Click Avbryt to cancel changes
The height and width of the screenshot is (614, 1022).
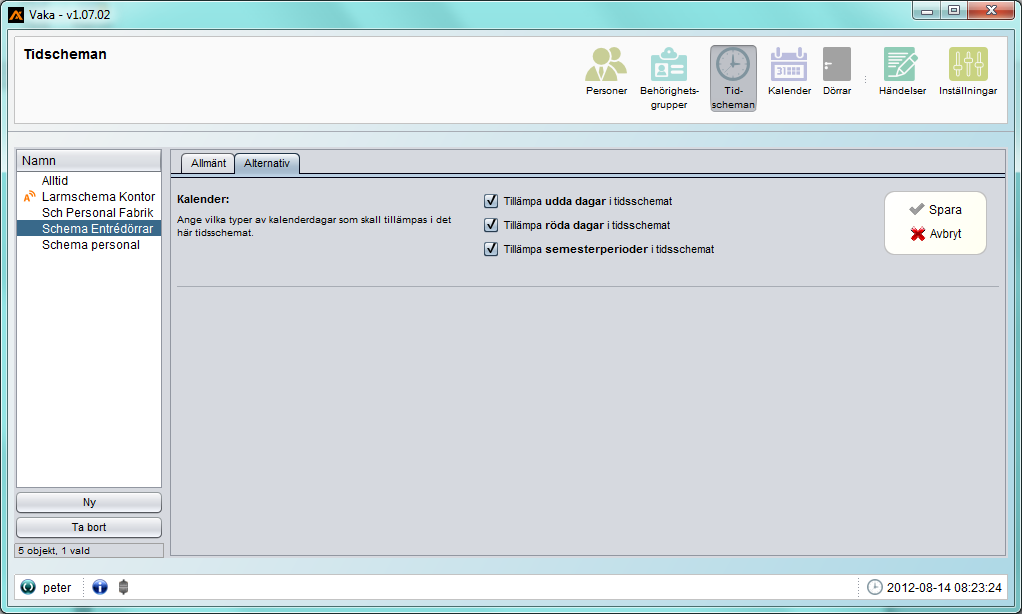pyautogui.click(x=935, y=234)
